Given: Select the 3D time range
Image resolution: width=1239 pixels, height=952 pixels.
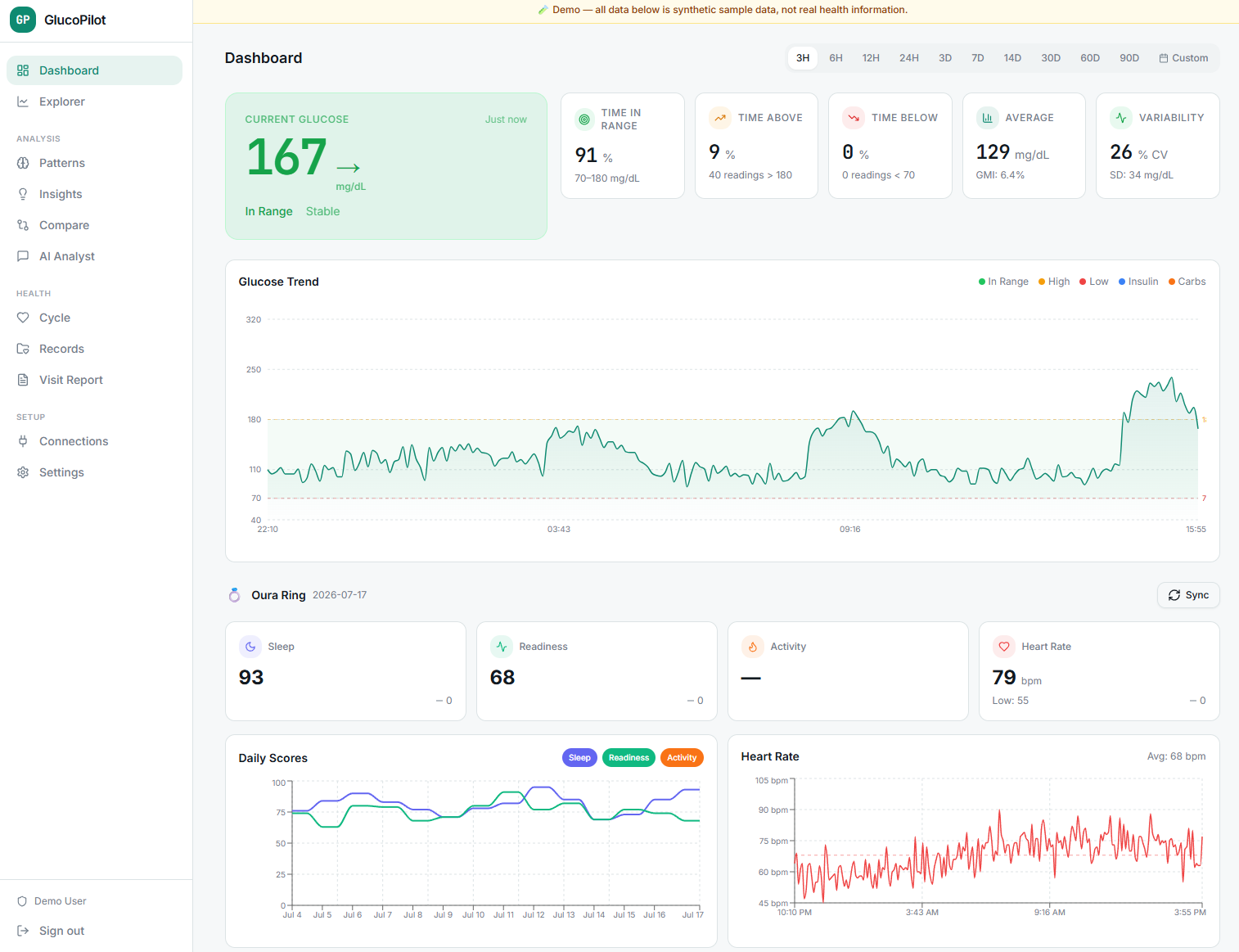Looking at the screenshot, I should click(x=945, y=58).
